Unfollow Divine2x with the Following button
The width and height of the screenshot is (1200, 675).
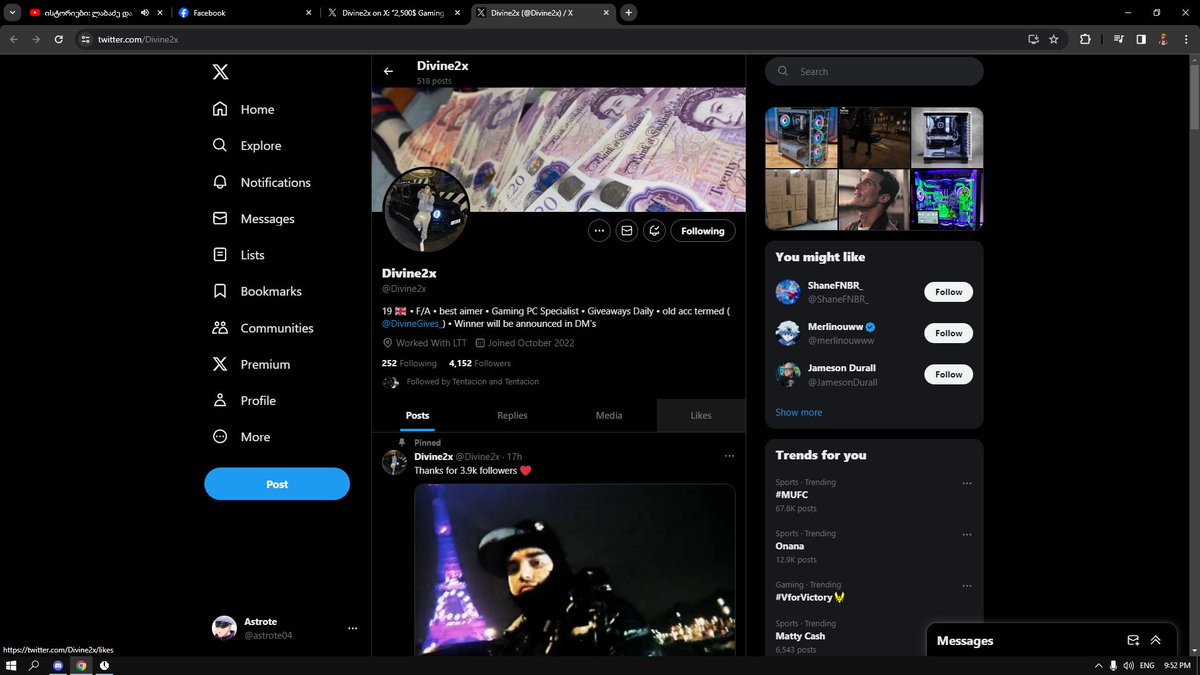[x=703, y=231]
